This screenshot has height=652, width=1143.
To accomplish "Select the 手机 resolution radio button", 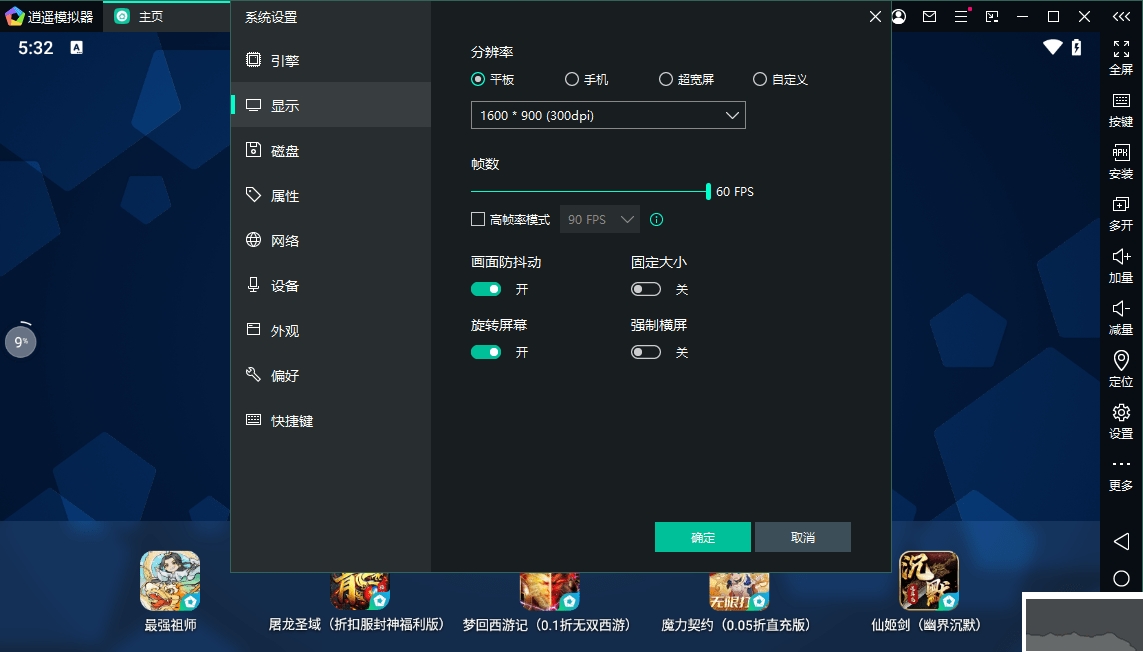I will coord(572,79).
